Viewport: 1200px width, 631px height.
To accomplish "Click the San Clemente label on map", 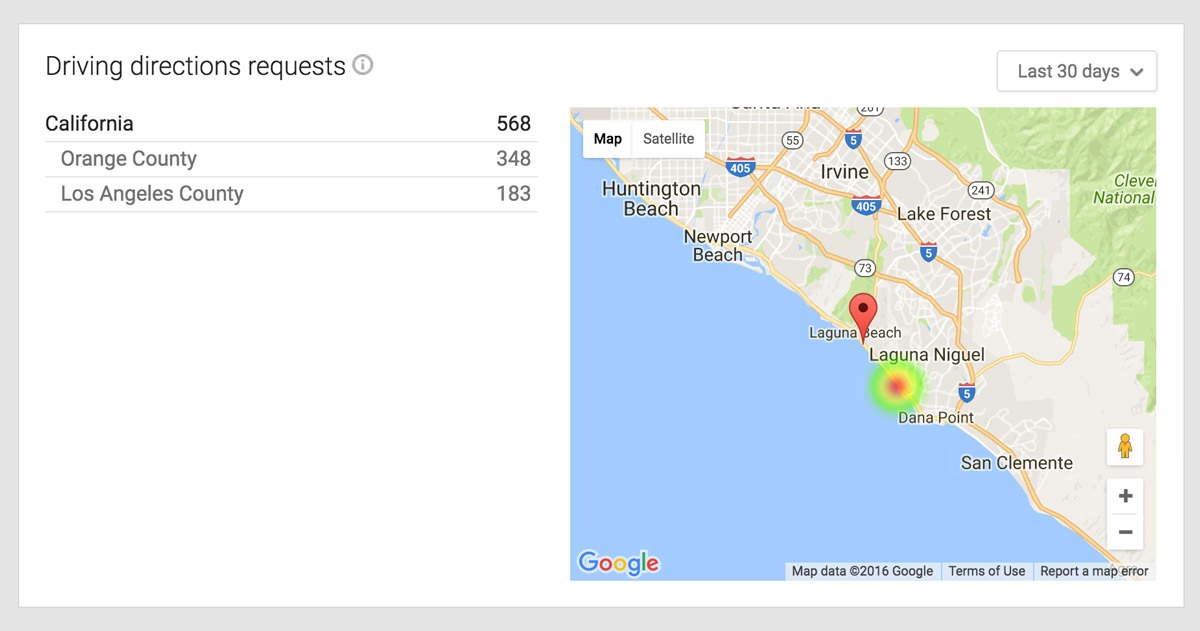I will (x=1016, y=463).
